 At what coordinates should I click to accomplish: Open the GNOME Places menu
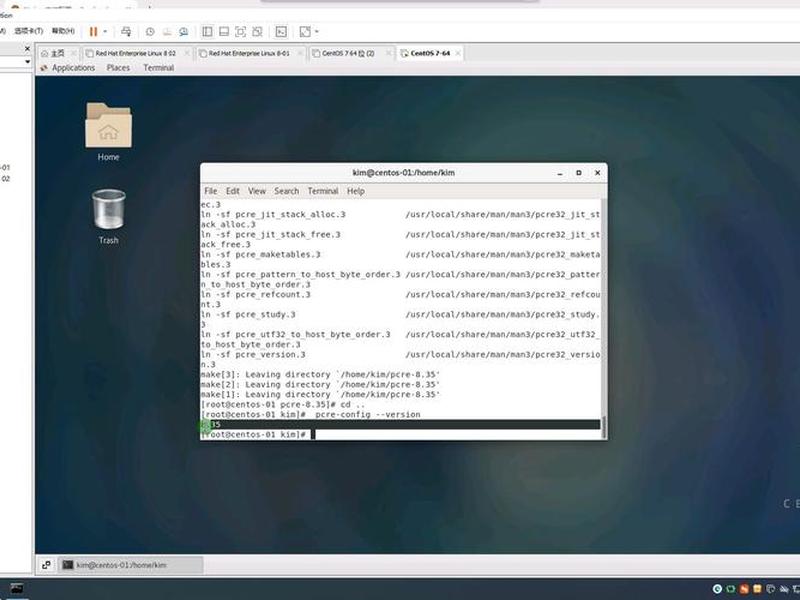(118, 67)
